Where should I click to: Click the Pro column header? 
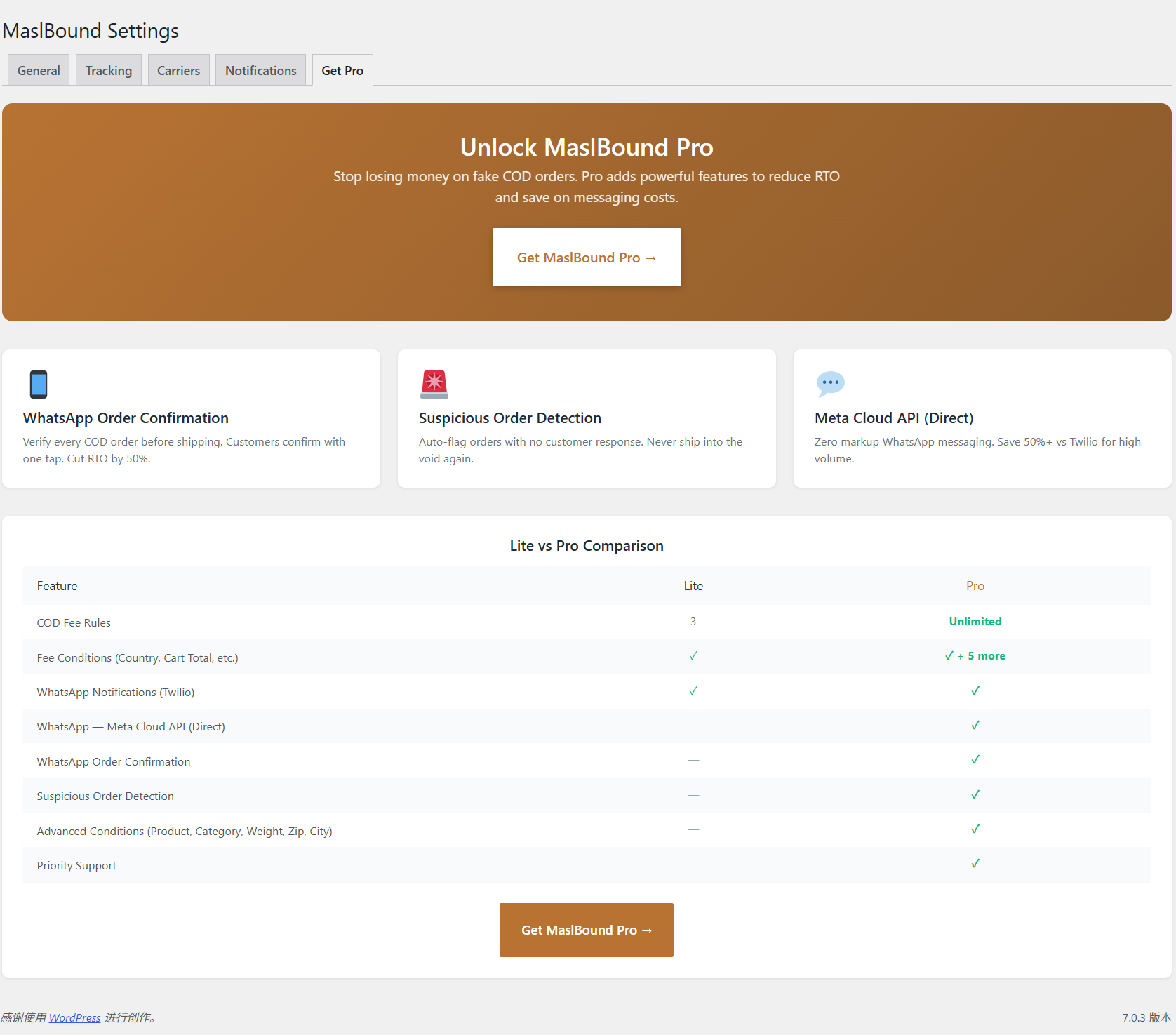click(975, 586)
